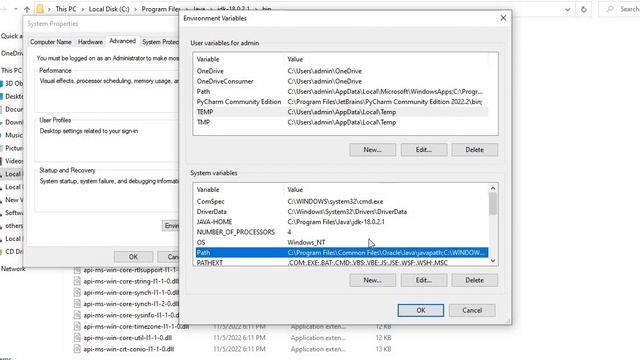
Task: Click Program Files breadcrumb in address bar
Action: pyautogui.click(x=161, y=9)
